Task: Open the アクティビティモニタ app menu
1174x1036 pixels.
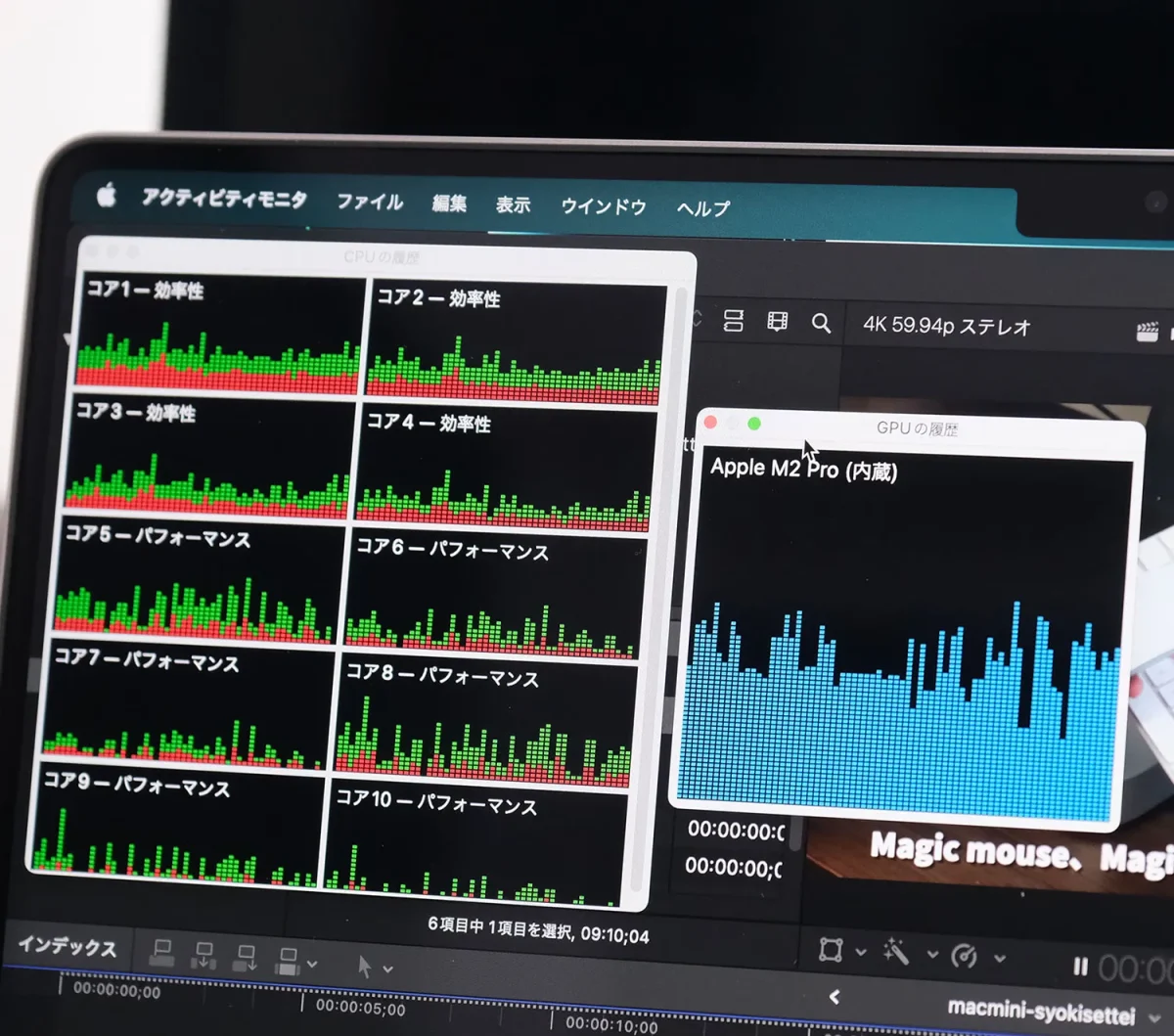Action: 224,199
